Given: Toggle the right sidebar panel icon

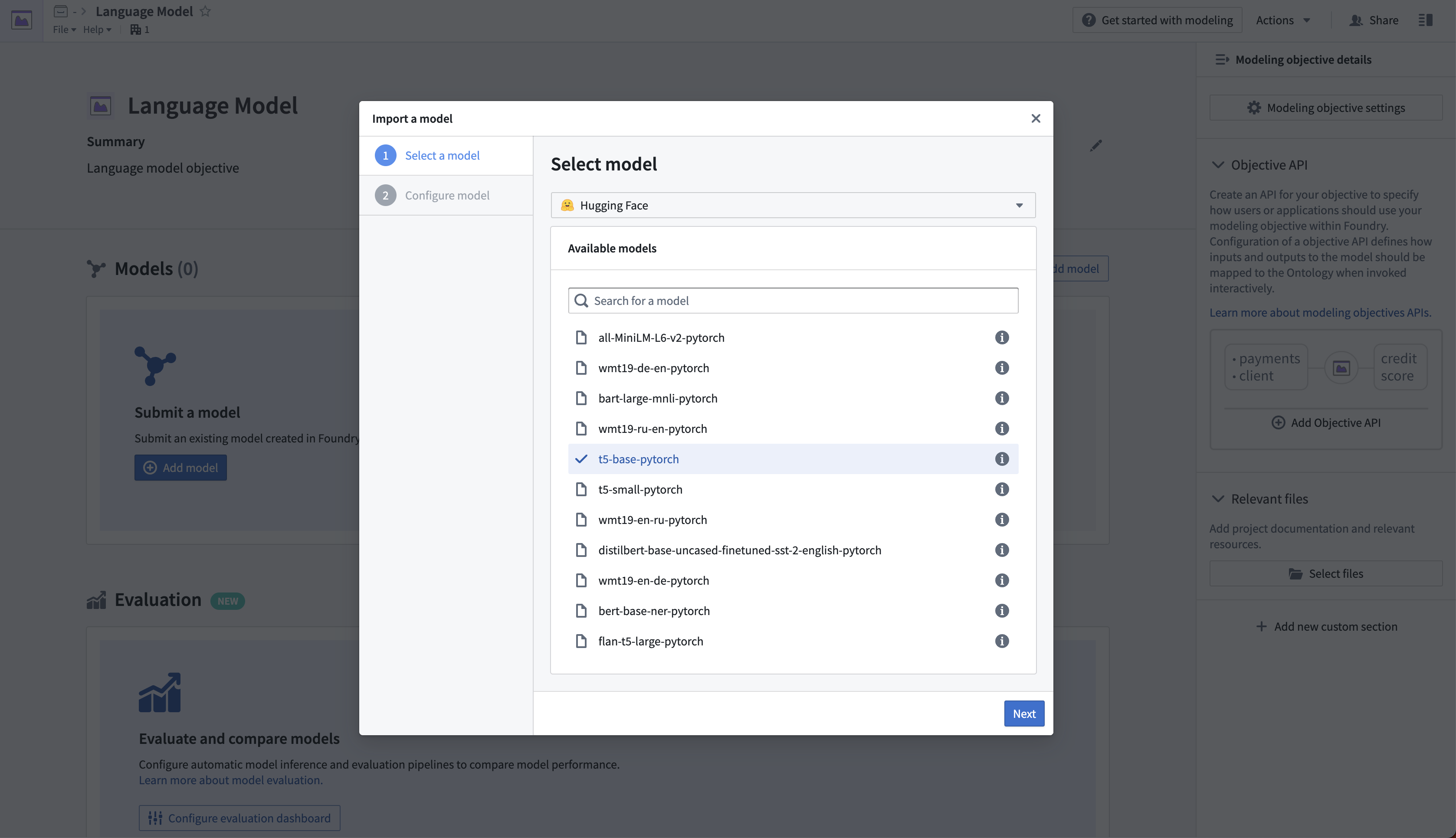Looking at the screenshot, I should 1426,20.
